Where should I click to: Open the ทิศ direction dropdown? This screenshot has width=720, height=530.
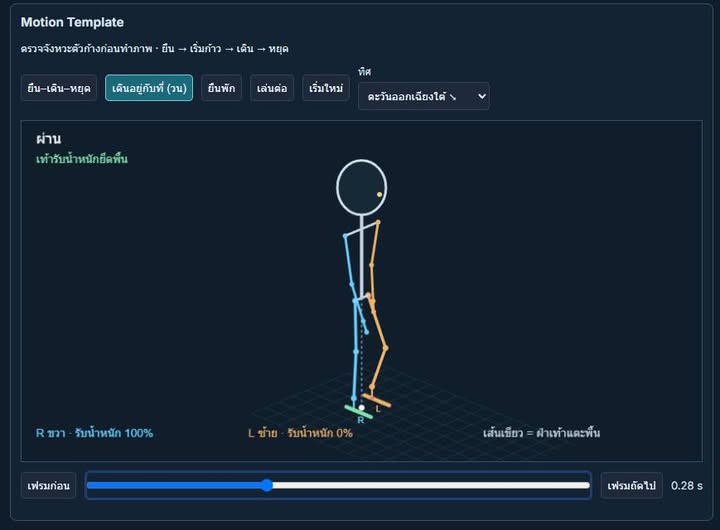(x=423, y=96)
